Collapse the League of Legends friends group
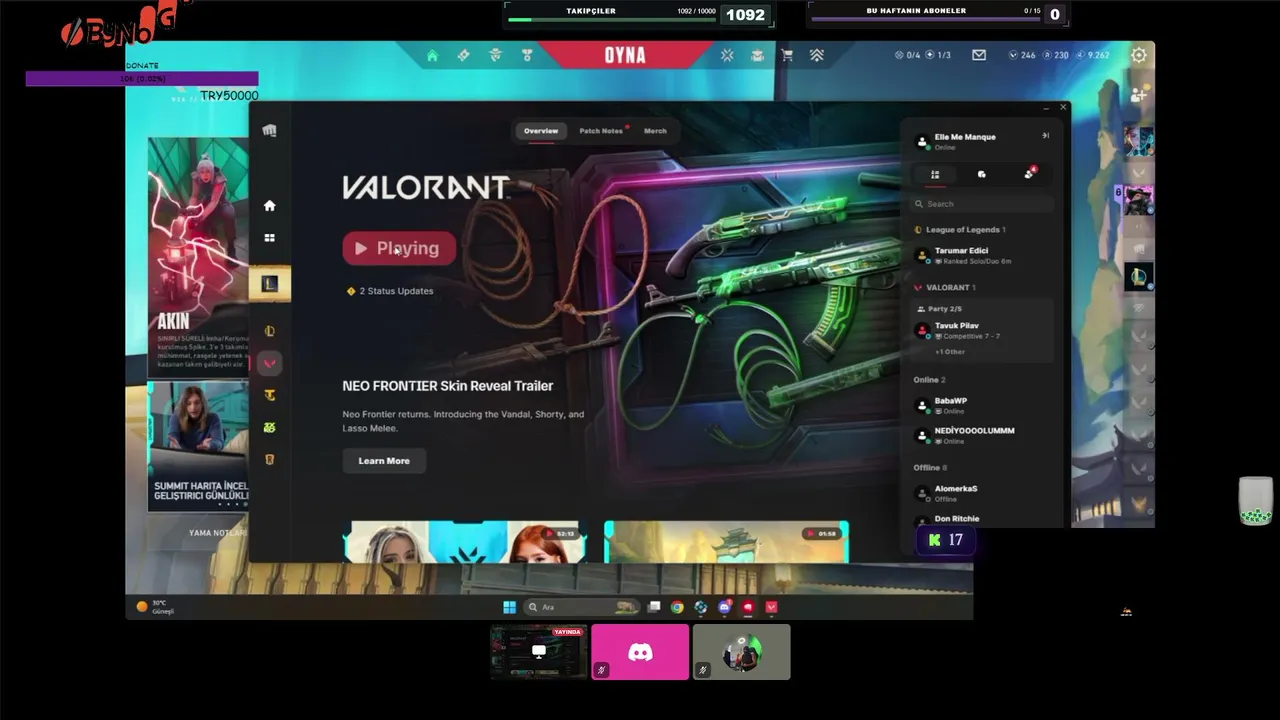Viewport: 1280px width, 720px height. click(x=960, y=230)
